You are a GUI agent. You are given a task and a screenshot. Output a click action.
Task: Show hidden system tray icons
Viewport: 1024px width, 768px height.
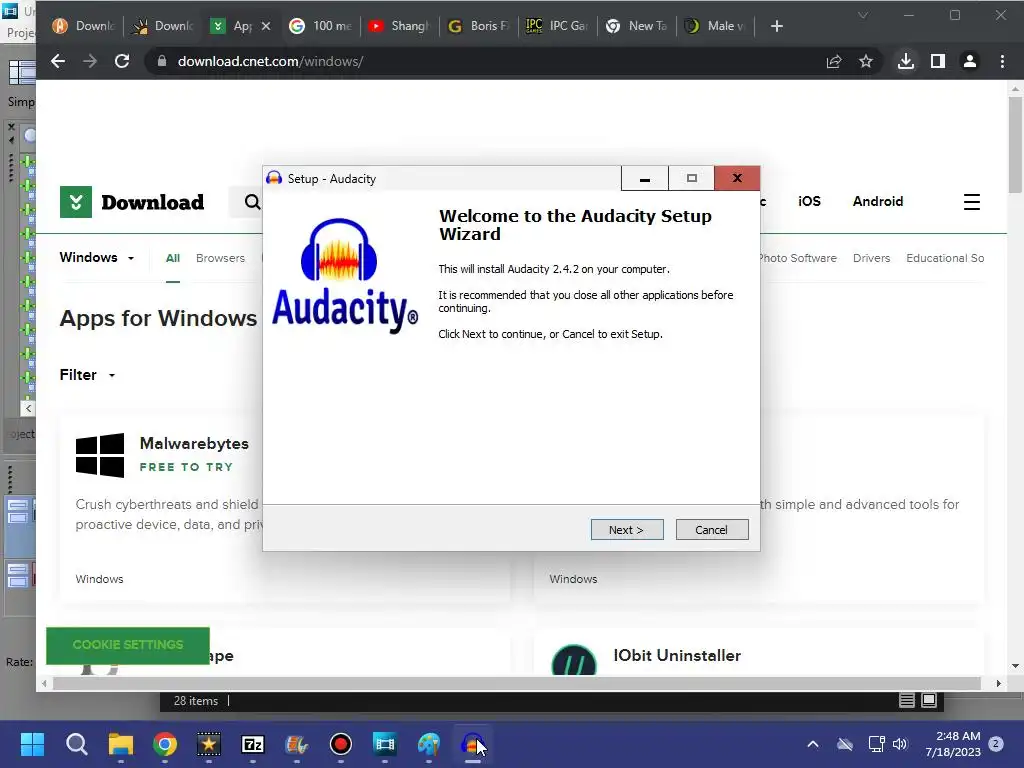pyautogui.click(x=813, y=744)
